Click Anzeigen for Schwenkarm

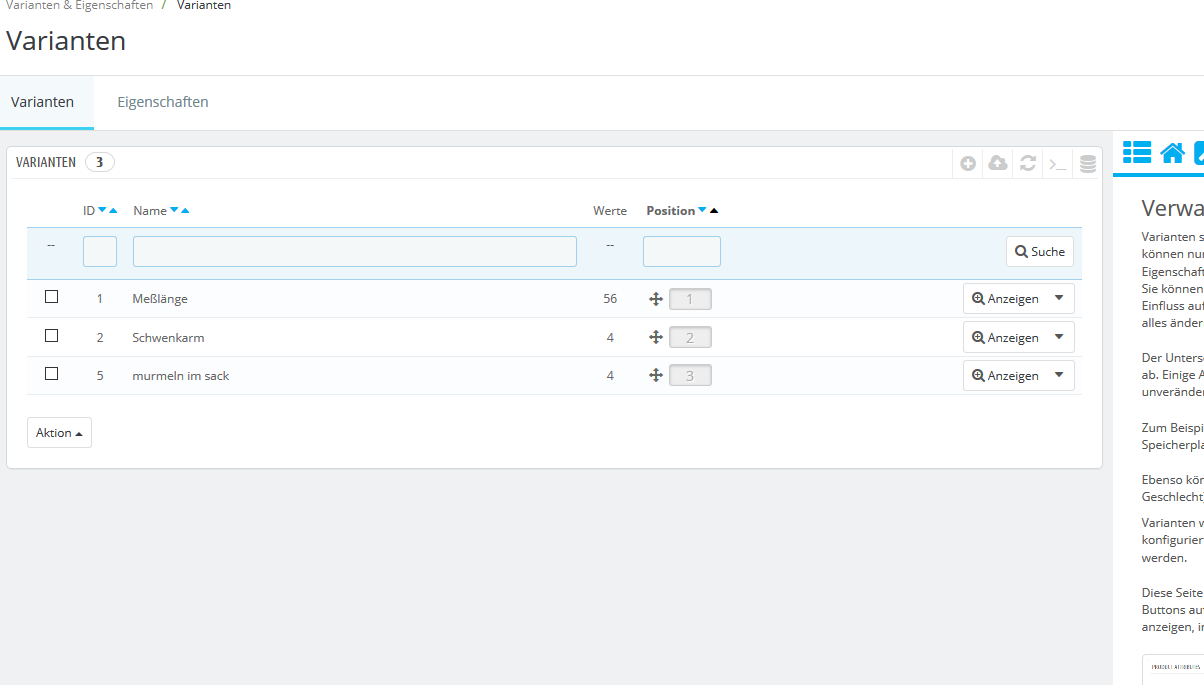point(1006,337)
